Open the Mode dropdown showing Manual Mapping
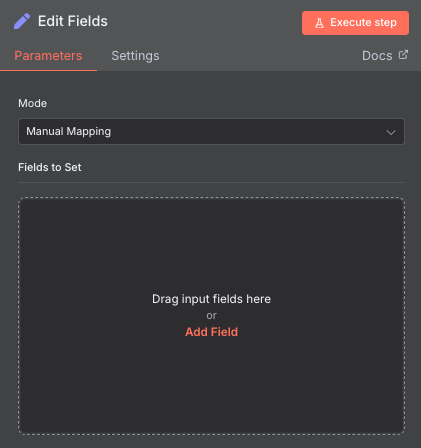Viewport: 421px width, 448px height. pyautogui.click(x=211, y=131)
